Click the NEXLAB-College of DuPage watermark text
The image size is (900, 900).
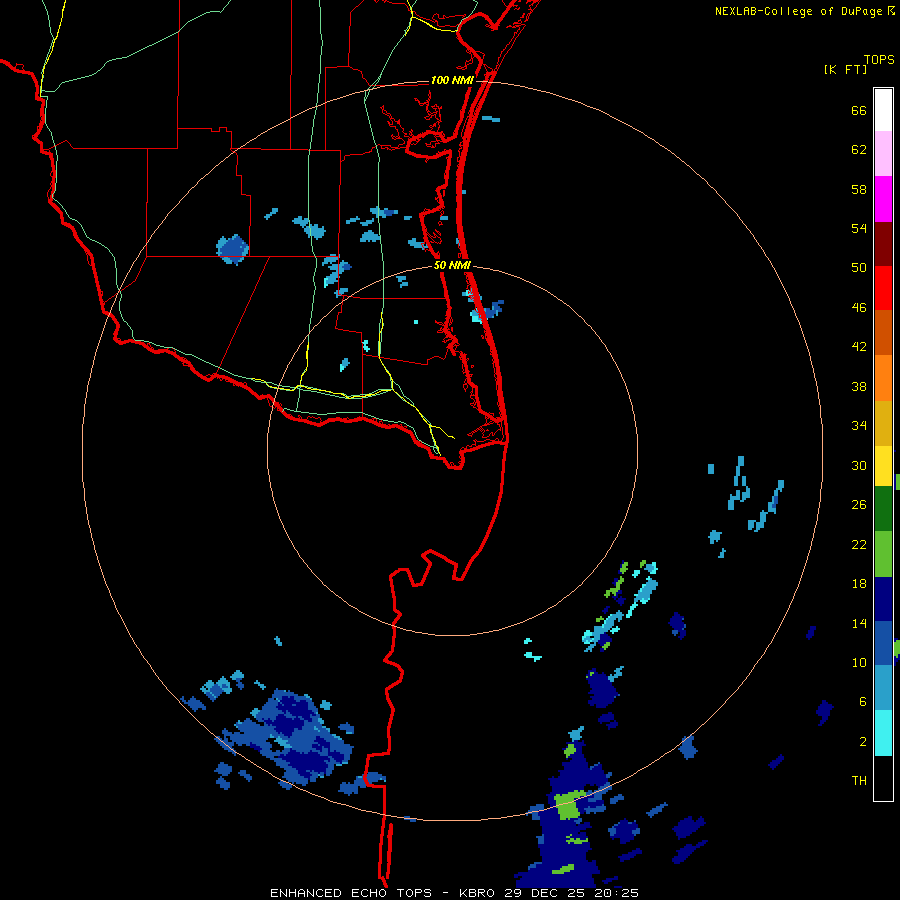pos(804,11)
